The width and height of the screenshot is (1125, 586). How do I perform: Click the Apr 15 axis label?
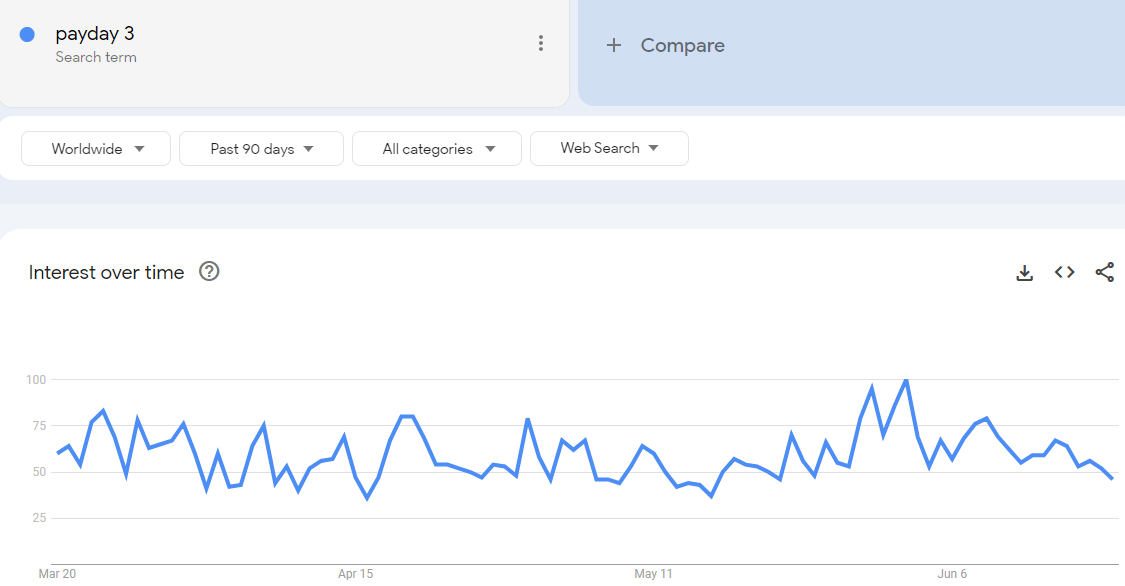pyautogui.click(x=356, y=574)
